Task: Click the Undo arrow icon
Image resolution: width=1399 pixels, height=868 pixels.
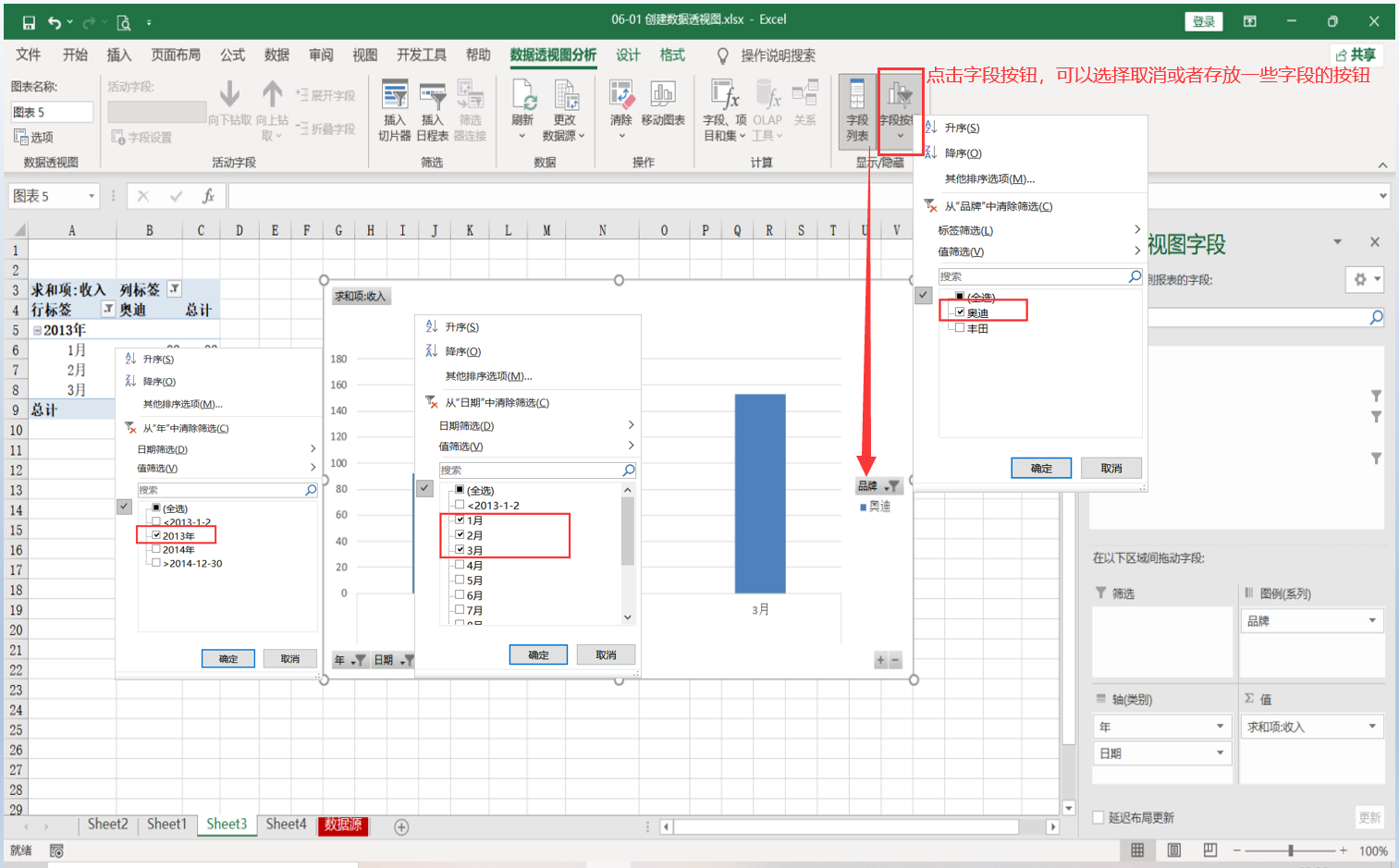Action: (x=55, y=22)
